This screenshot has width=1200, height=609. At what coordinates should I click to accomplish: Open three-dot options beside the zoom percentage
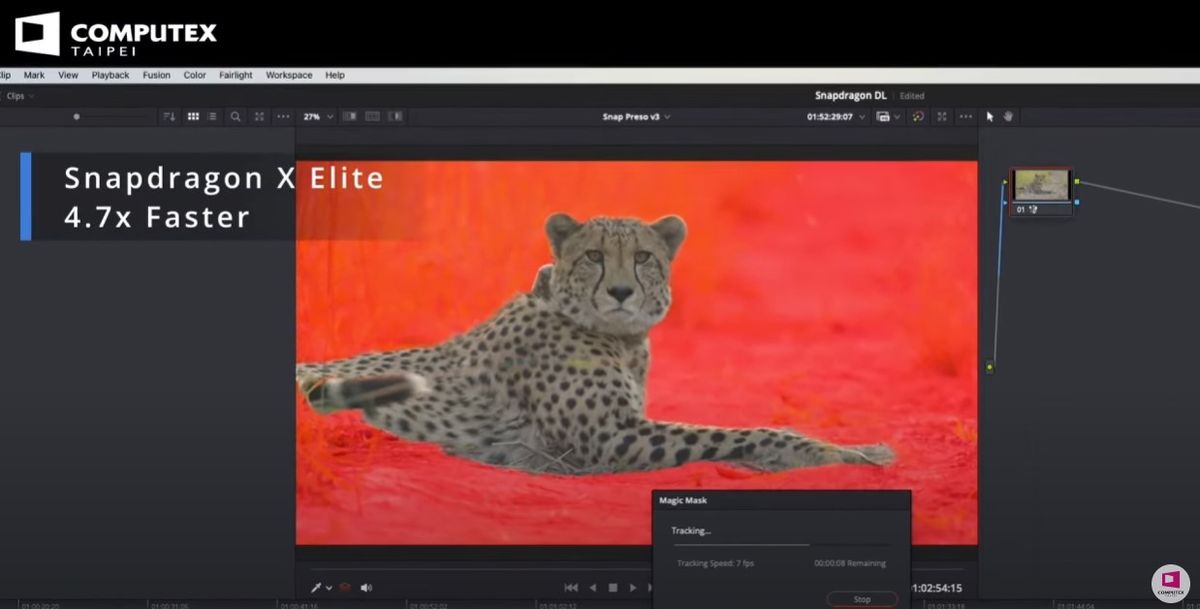coord(283,117)
